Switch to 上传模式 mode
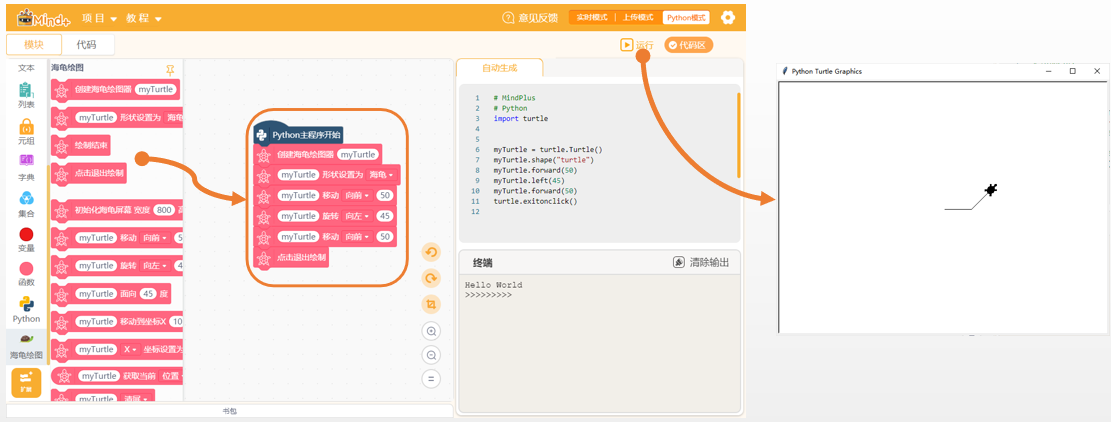The width and height of the screenshot is (1111, 422). (638, 18)
